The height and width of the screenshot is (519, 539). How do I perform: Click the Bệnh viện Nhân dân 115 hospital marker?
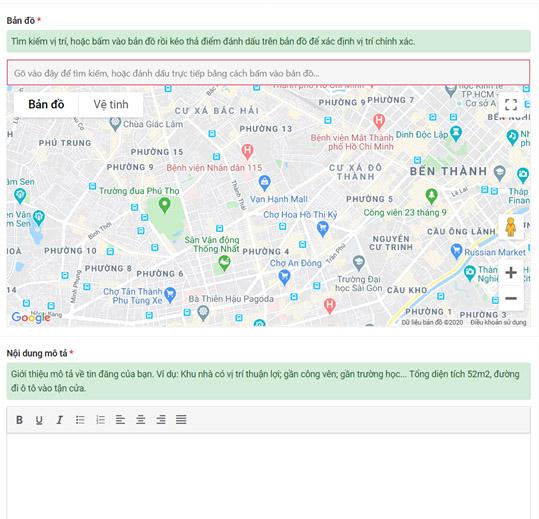coord(247,152)
